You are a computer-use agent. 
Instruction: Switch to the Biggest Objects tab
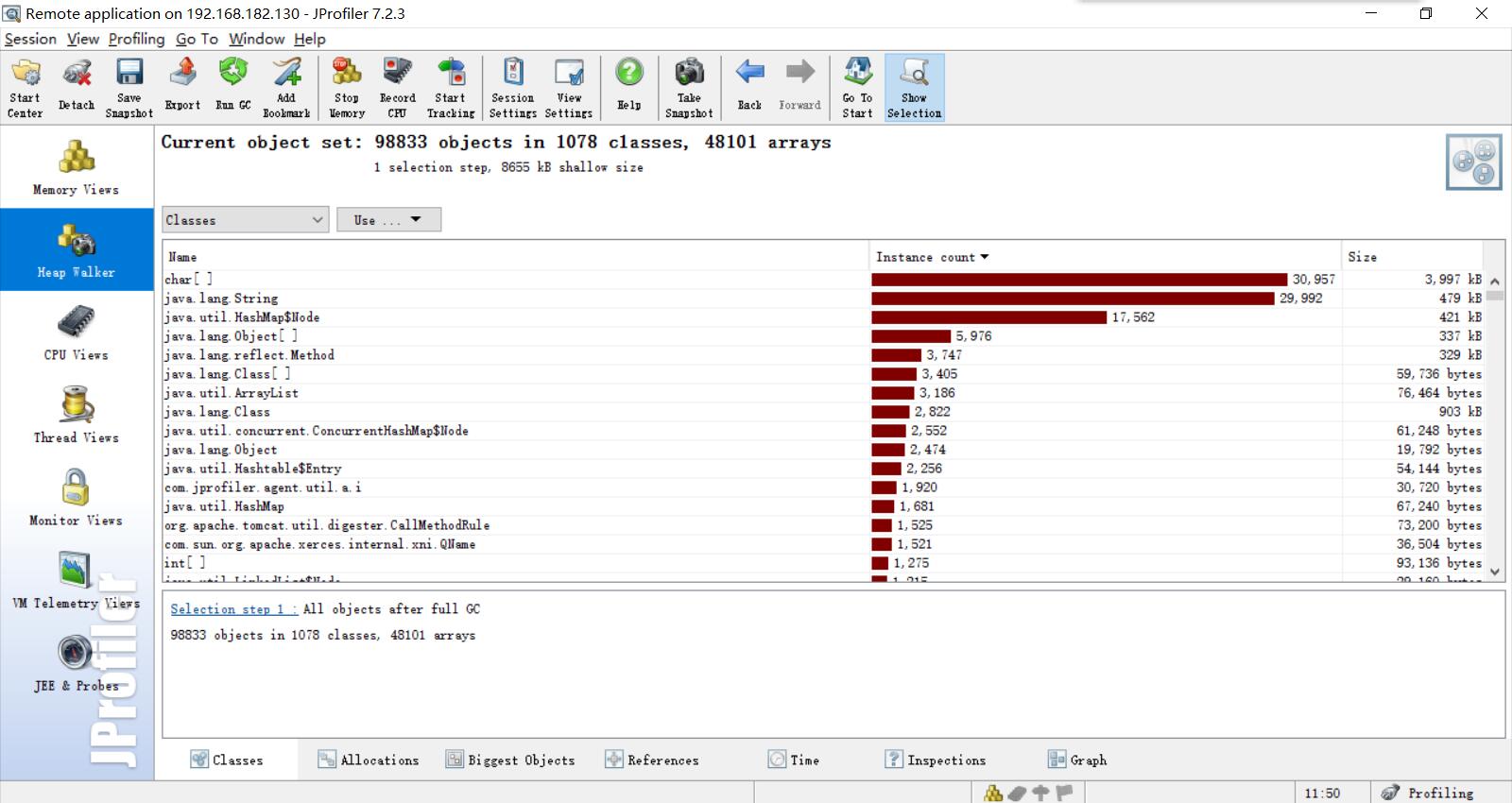click(x=510, y=760)
